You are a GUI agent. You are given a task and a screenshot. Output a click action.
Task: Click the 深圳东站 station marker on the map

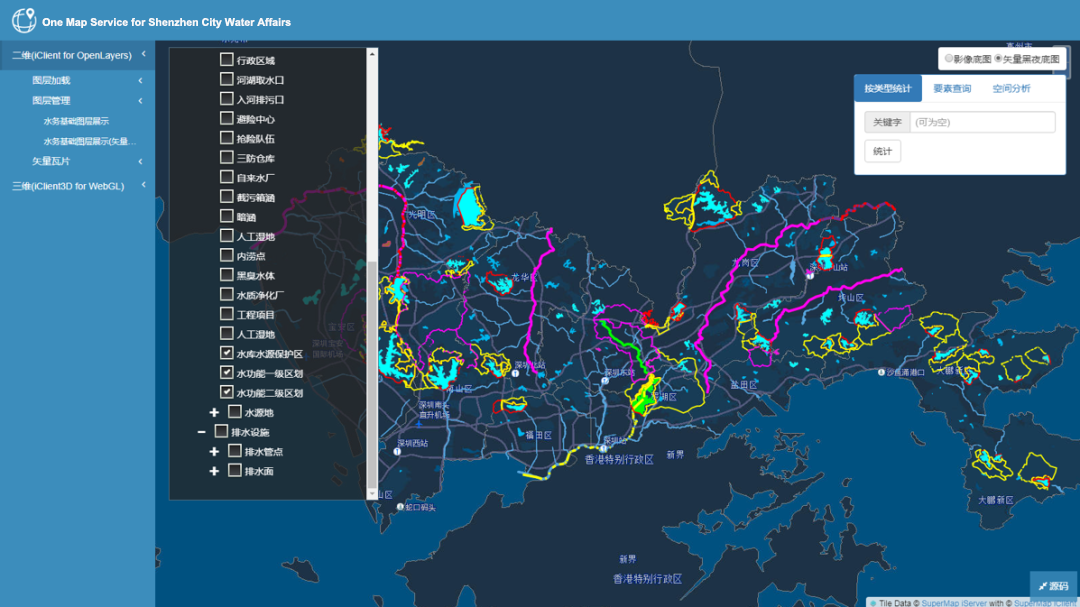pos(605,380)
